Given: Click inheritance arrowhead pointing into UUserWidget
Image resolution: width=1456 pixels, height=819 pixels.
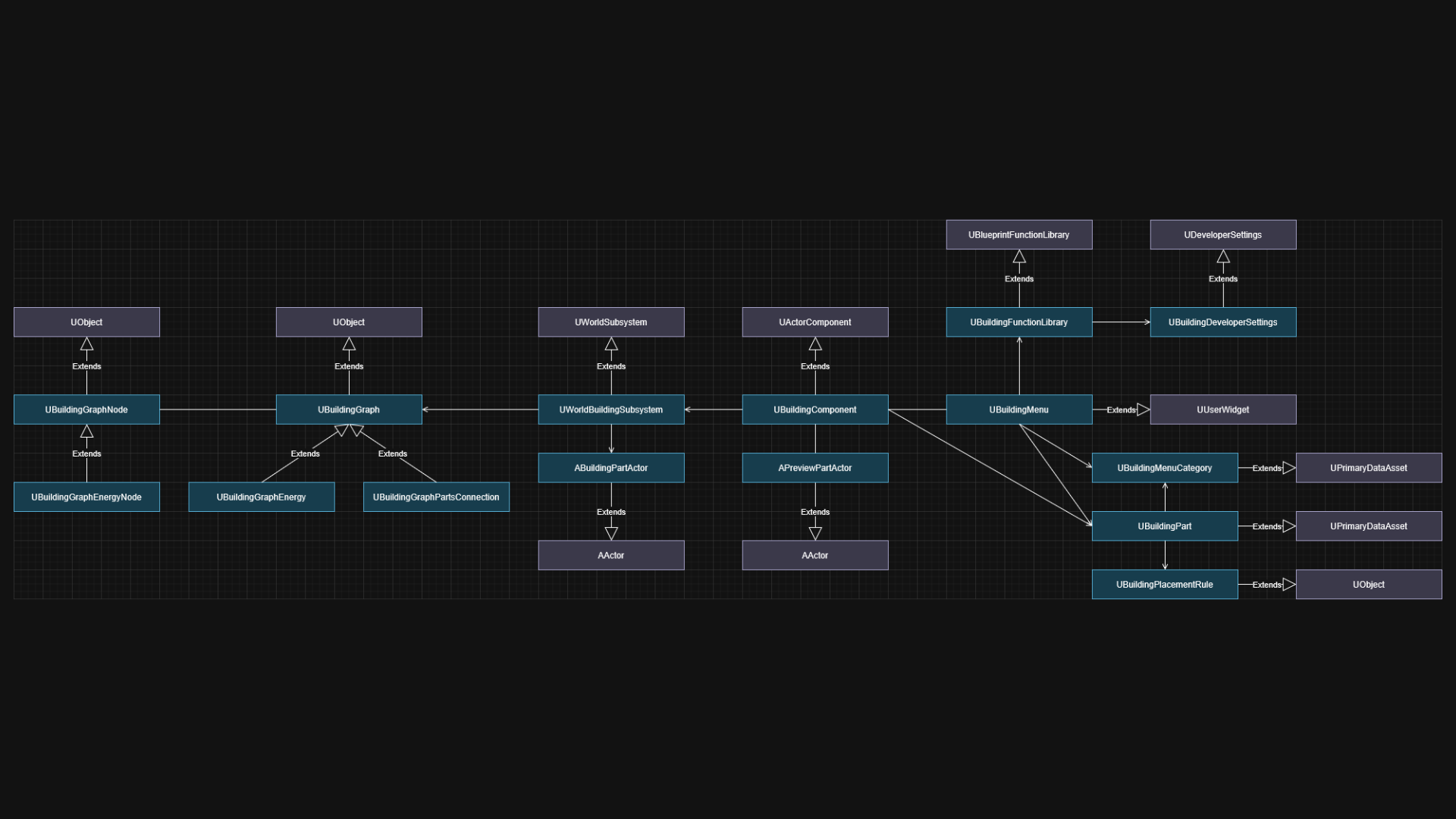Looking at the screenshot, I should (1144, 409).
